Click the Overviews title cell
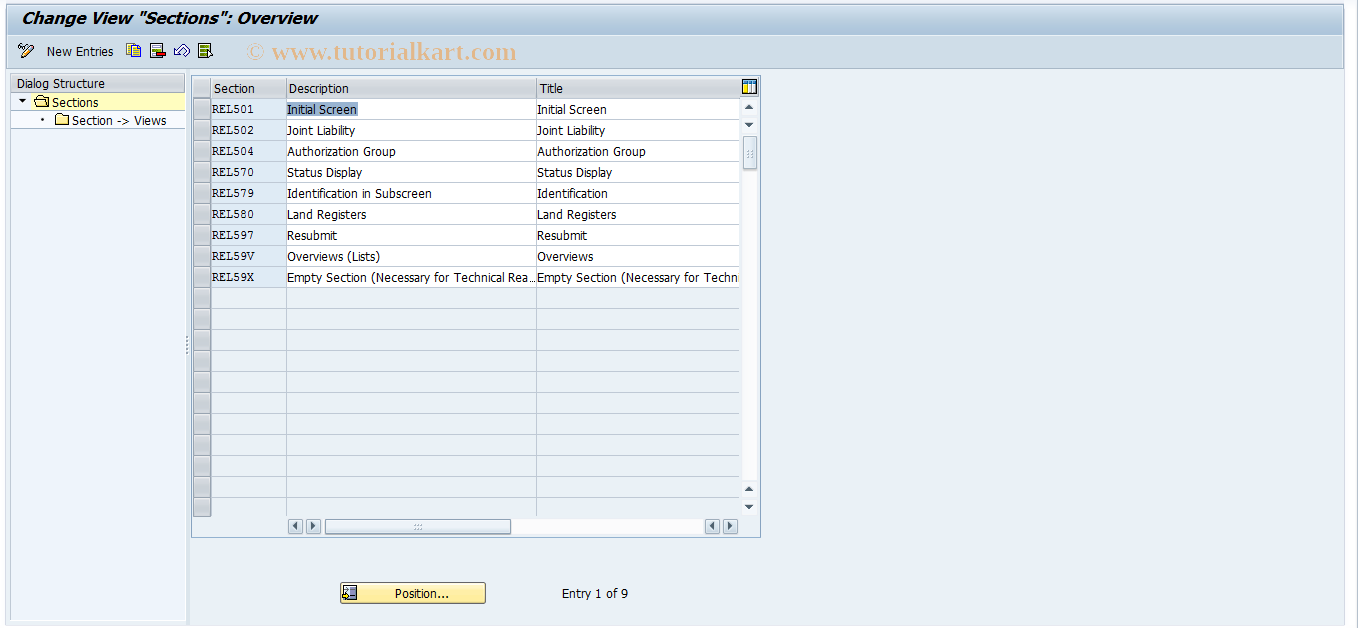 tap(638, 256)
